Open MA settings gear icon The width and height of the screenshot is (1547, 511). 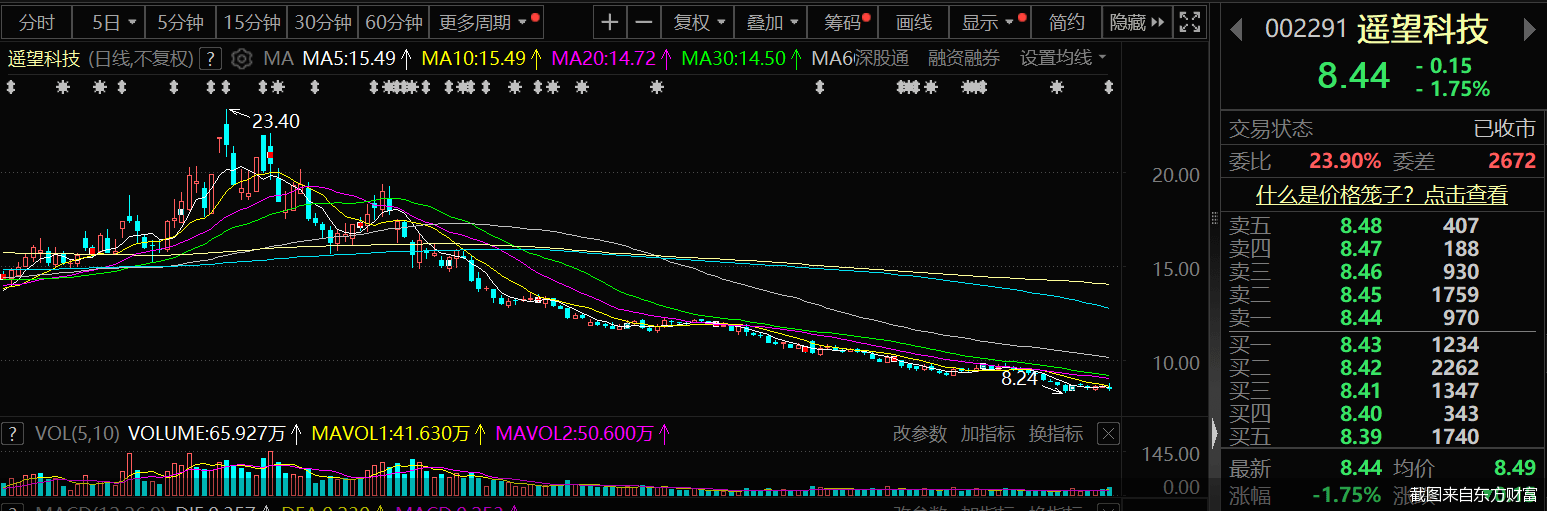pyautogui.click(x=241, y=59)
